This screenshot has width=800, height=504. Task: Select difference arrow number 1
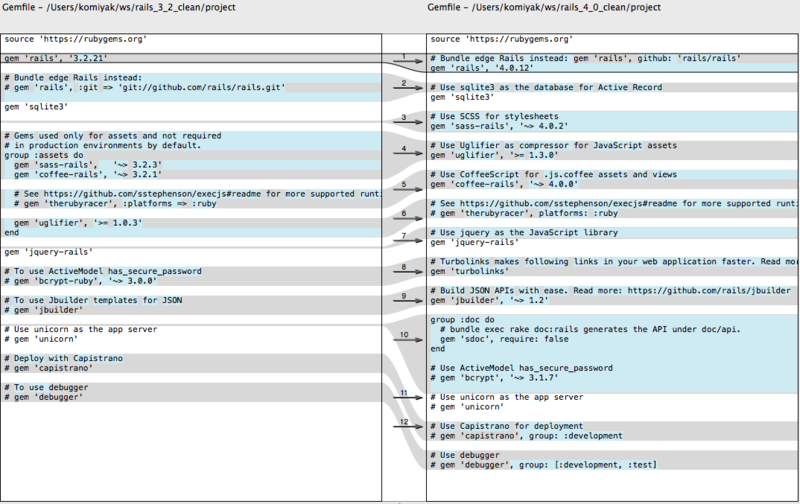[x=407, y=61]
